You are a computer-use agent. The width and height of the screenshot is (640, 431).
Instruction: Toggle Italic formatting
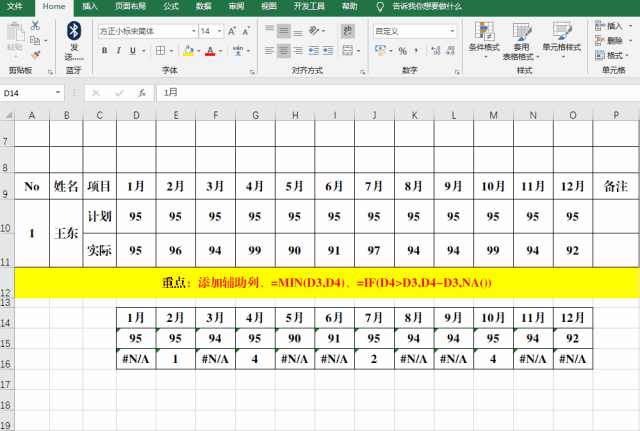[118, 51]
